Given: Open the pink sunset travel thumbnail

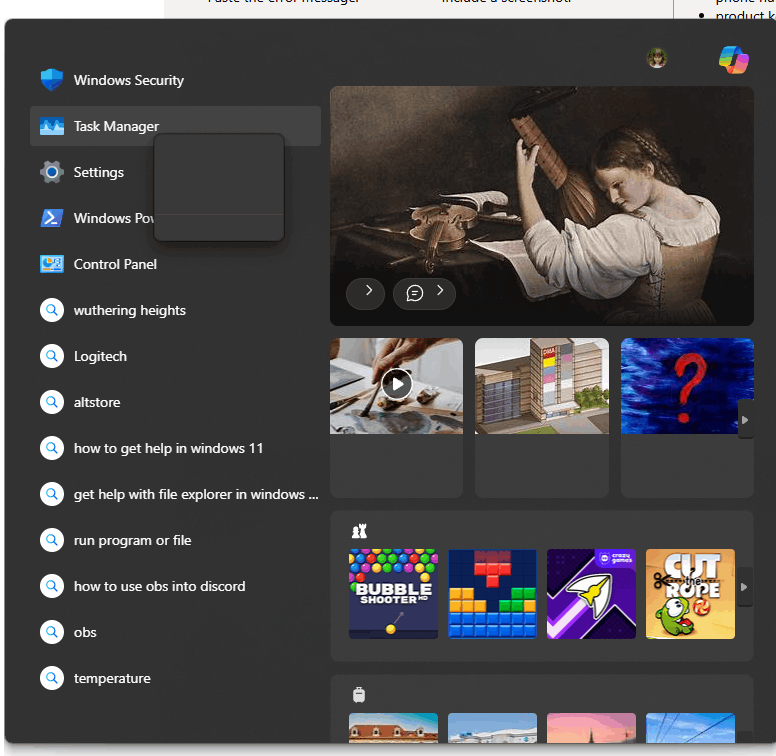Looking at the screenshot, I should click(x=591, y=728).
